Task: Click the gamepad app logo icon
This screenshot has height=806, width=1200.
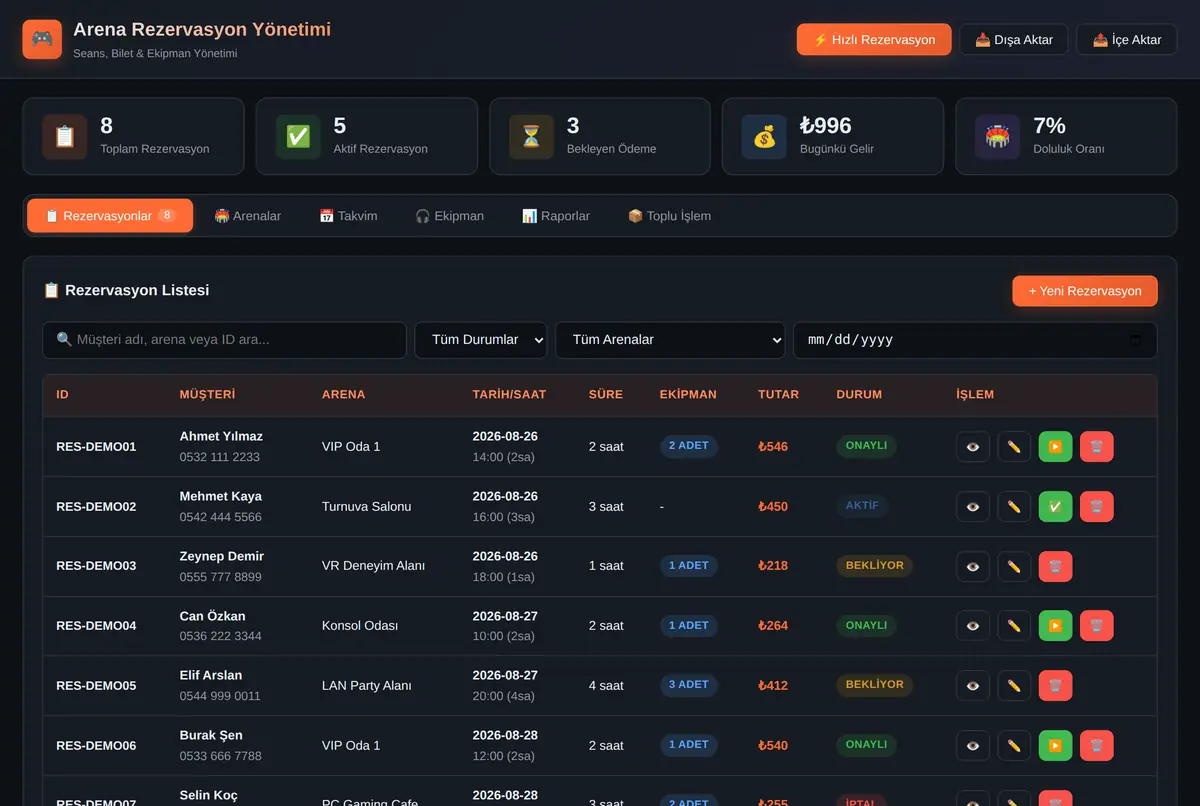Action: point(42,39)
